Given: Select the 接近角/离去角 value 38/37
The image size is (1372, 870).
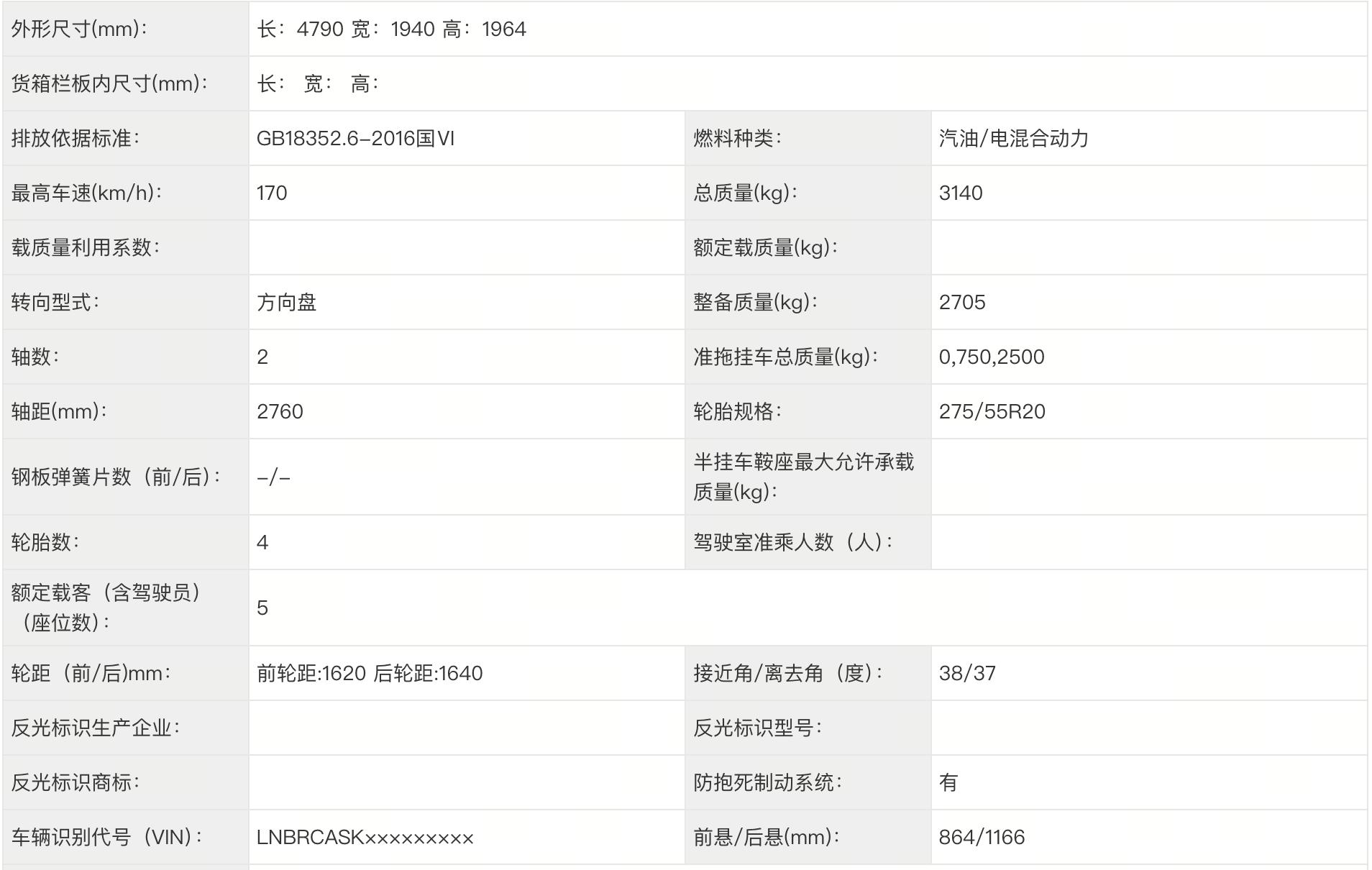Looking at the screenshot, I should click(x=965, y=673).
